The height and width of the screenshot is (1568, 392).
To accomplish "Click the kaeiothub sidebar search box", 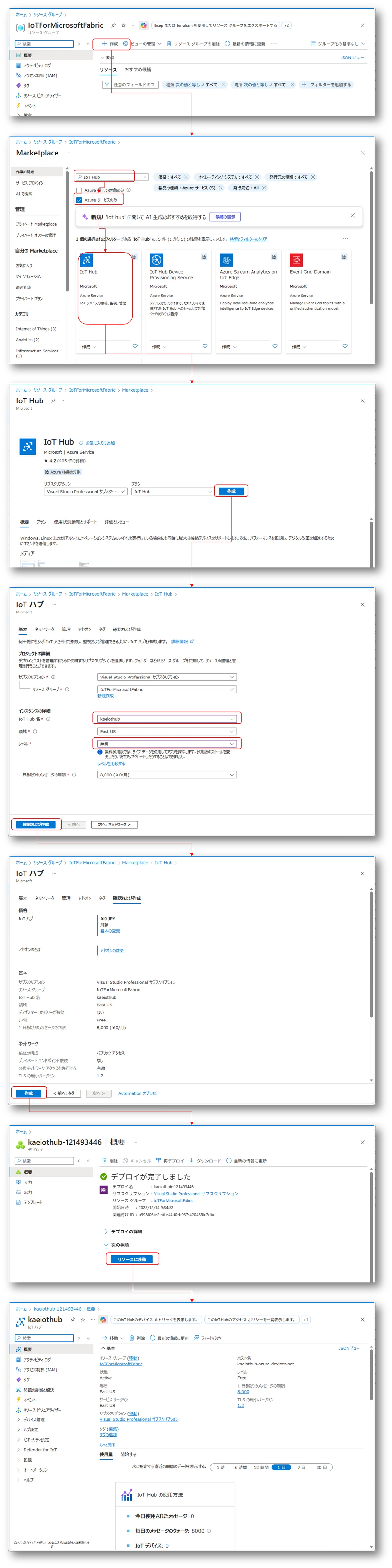I will 44,1338.
